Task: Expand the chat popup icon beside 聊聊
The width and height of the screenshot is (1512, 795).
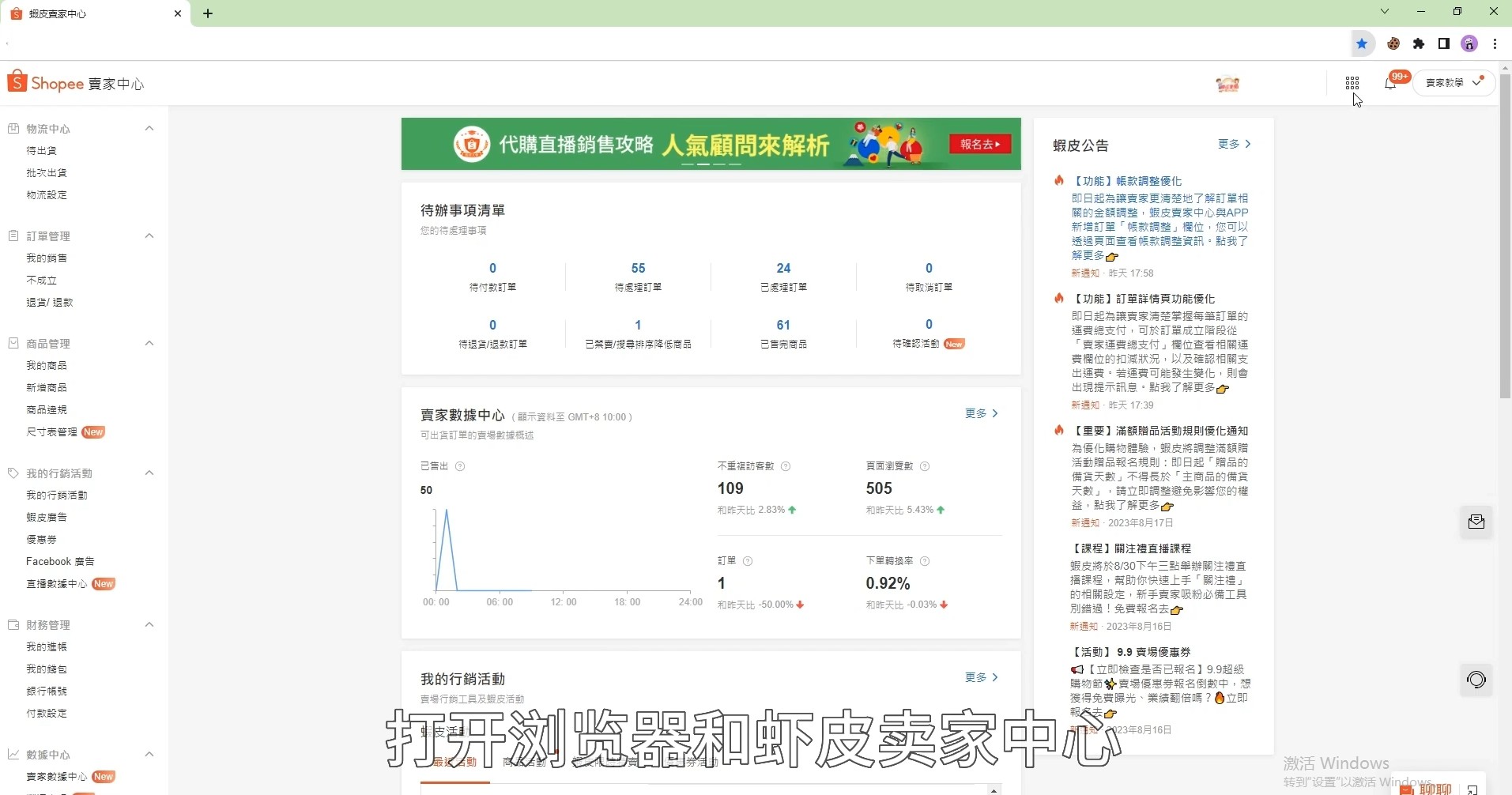Action: tap(1472, 789)
